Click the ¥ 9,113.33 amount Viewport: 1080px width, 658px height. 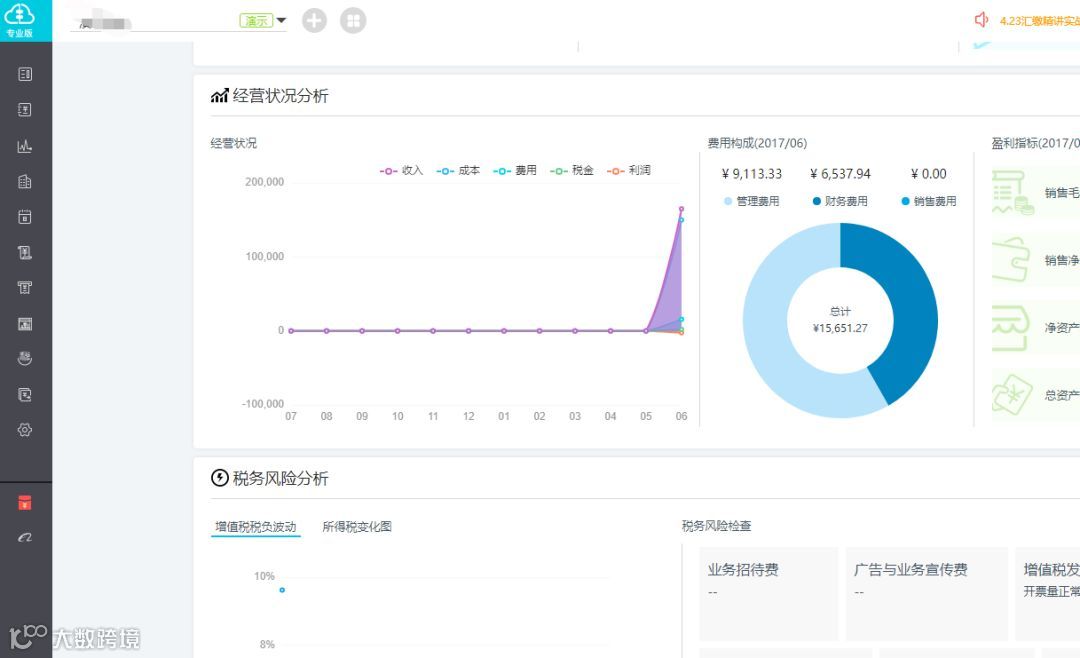[751, 174]
